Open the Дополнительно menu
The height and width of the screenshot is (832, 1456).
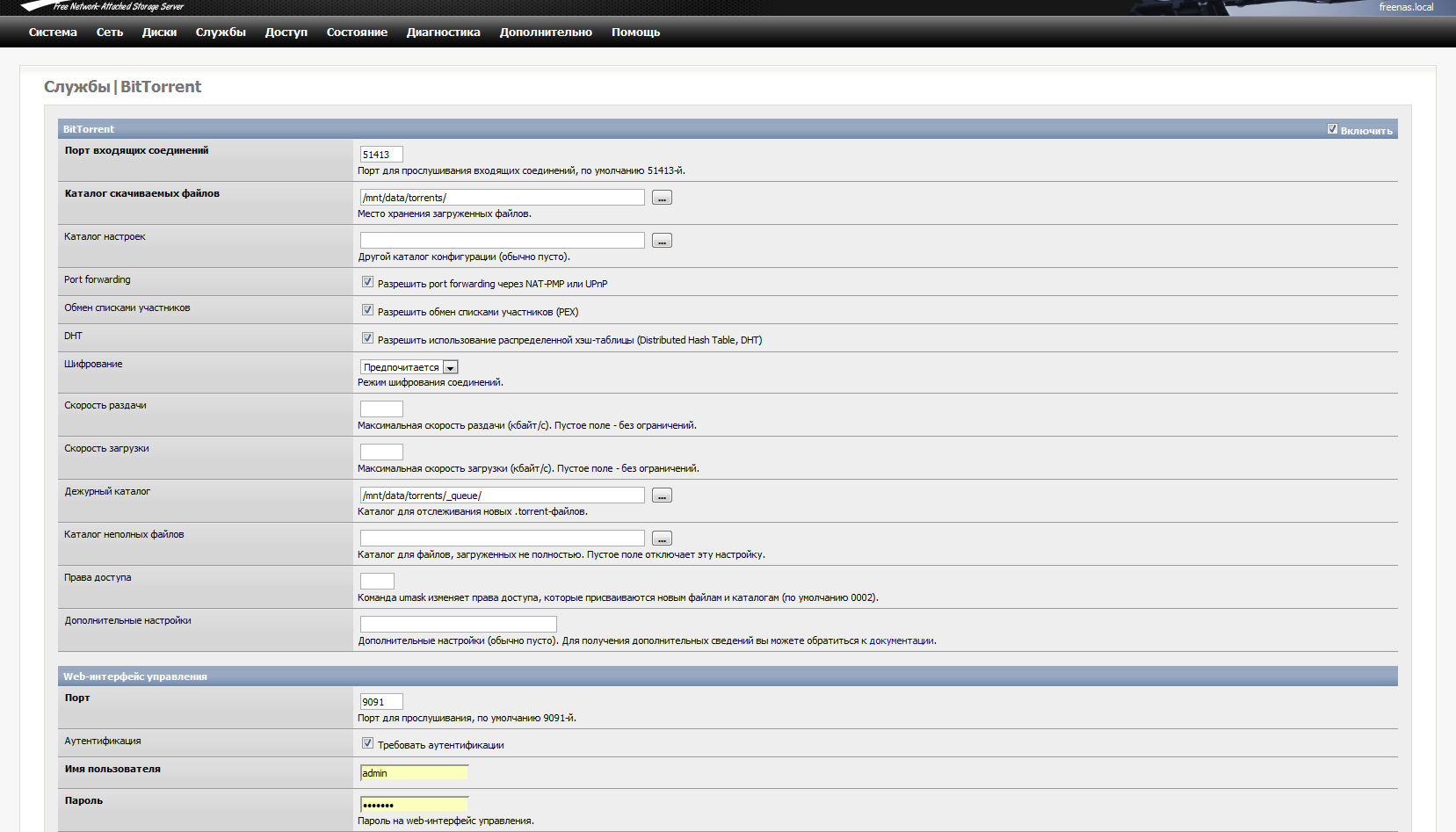coord(546,33)
